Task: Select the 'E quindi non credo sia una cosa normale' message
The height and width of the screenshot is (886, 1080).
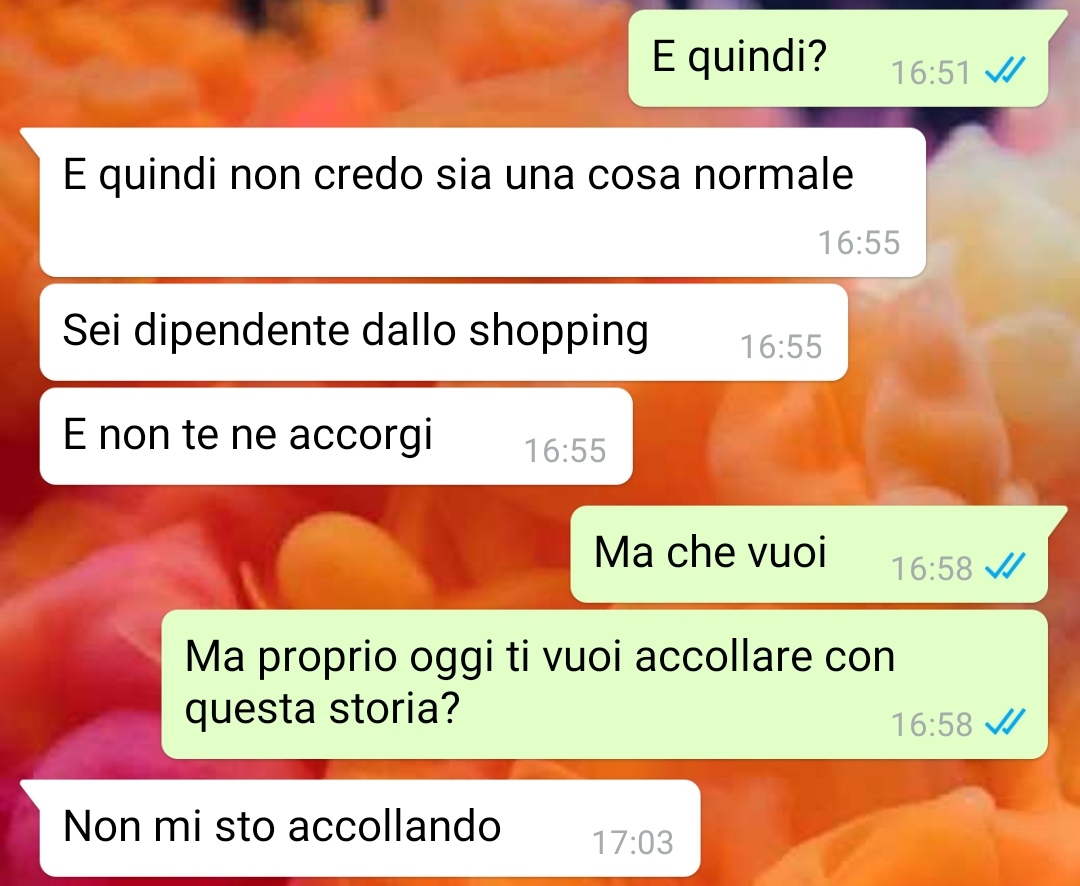Action: pyautogui.click(x=483, y=203)
